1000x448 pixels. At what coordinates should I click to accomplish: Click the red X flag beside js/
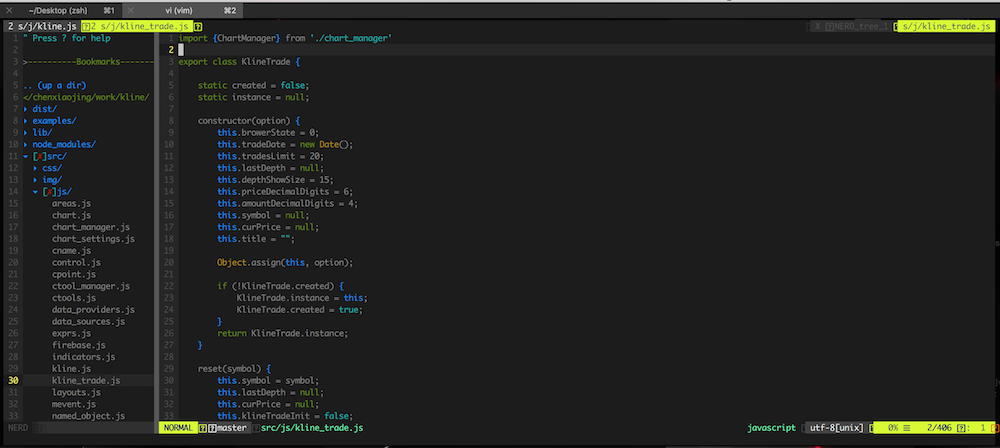pyautogui.click(x=50, y=191)
